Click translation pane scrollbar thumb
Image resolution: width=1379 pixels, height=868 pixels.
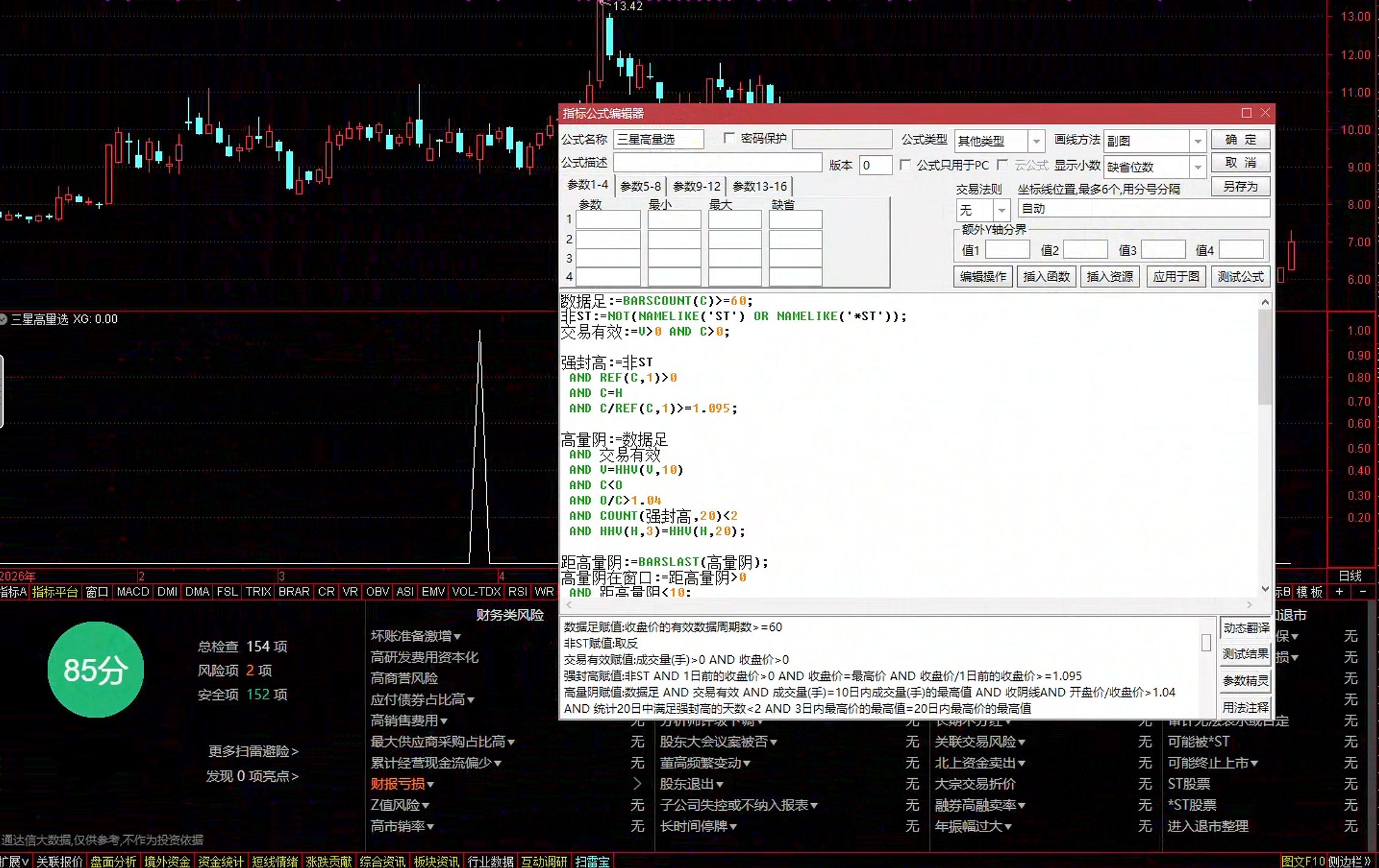1206,642
